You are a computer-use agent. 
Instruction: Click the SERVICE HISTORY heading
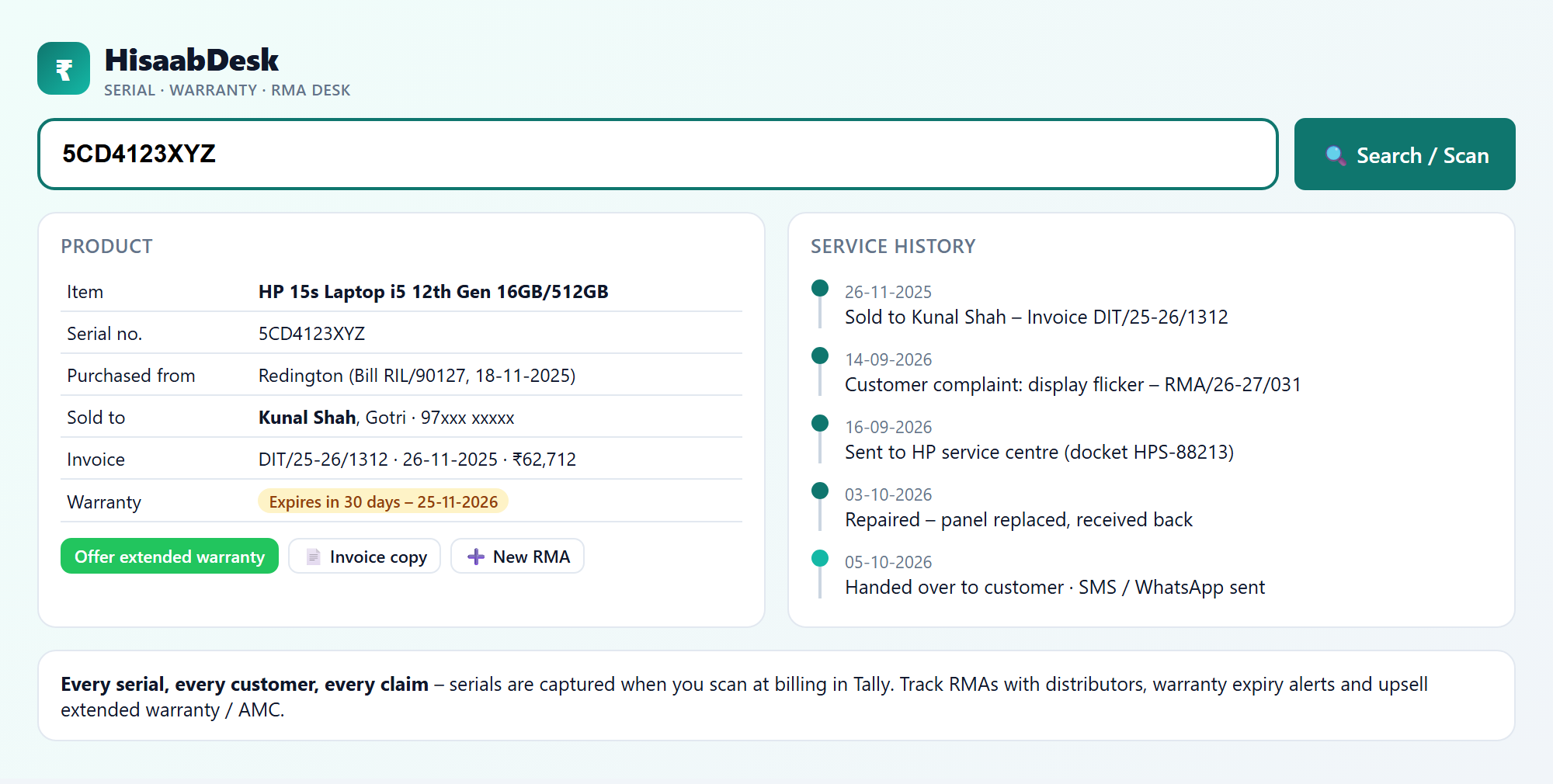893,246
